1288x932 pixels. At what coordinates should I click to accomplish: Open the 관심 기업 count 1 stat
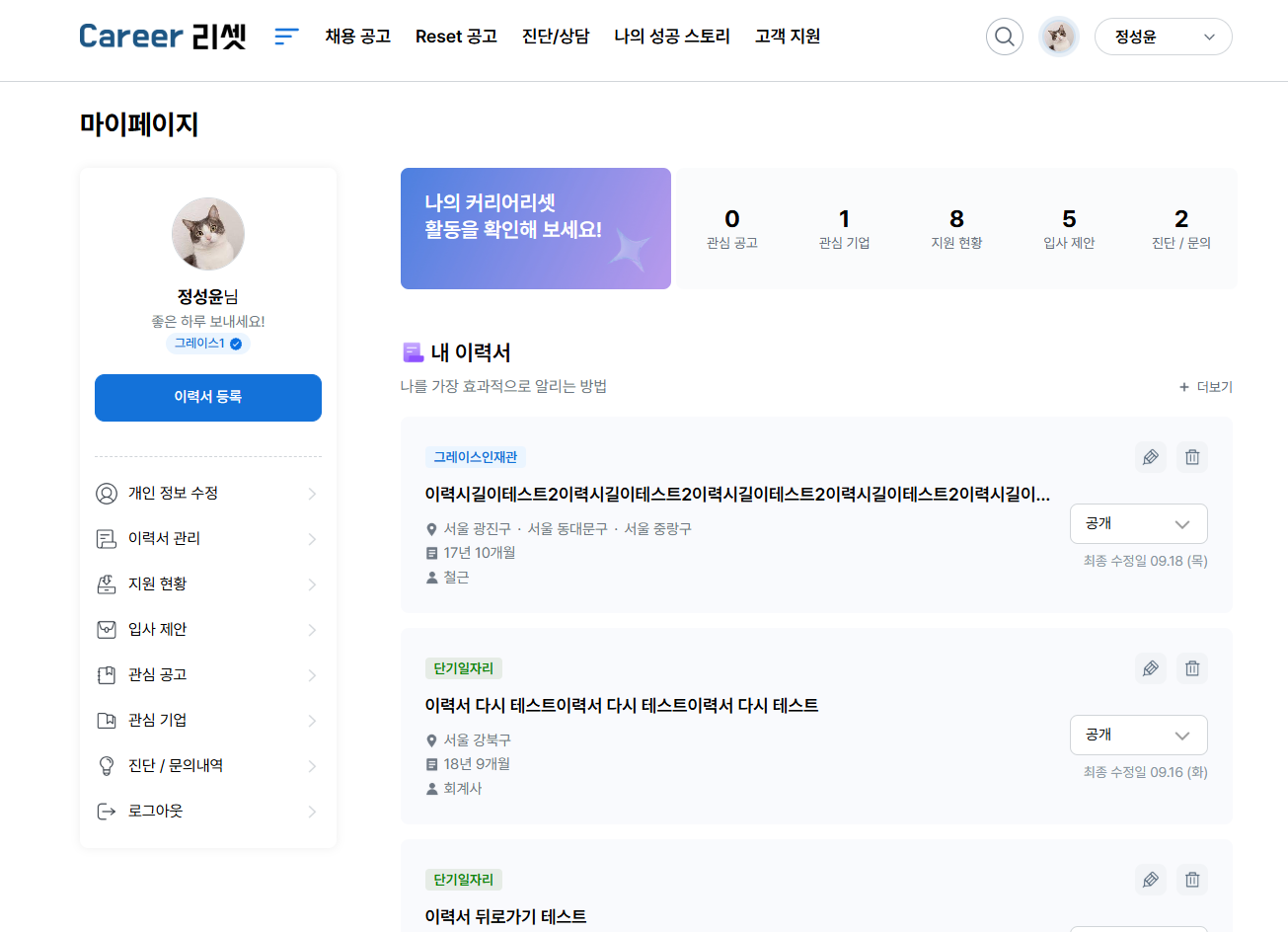click(x=845, y=228)
